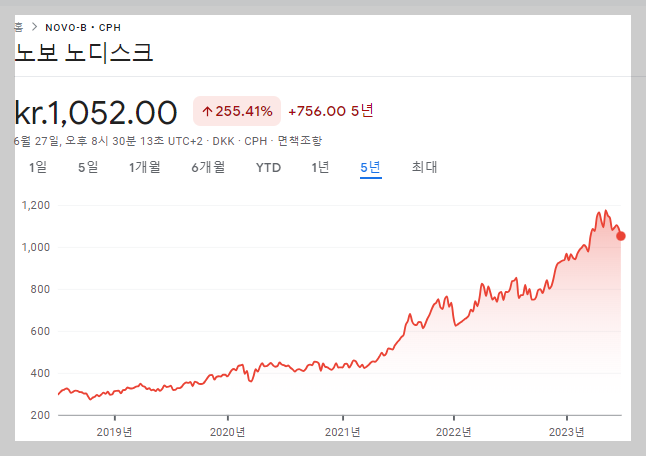
Task: Click the 노보 노디스크 stock title
Action: [84, 53]
